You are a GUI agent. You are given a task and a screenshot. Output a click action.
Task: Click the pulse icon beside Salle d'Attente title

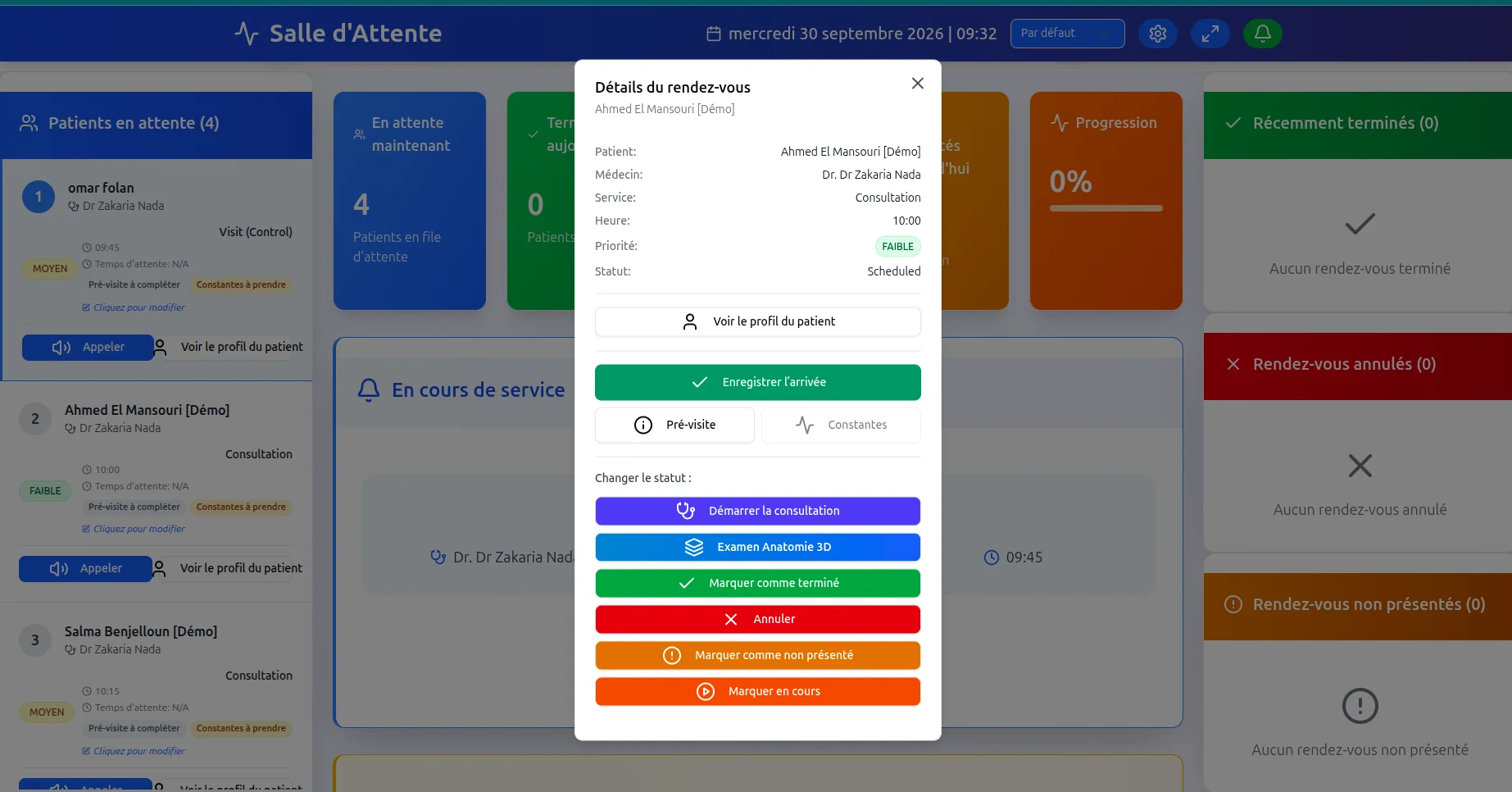pyautogui.click(x=247, y=33)
